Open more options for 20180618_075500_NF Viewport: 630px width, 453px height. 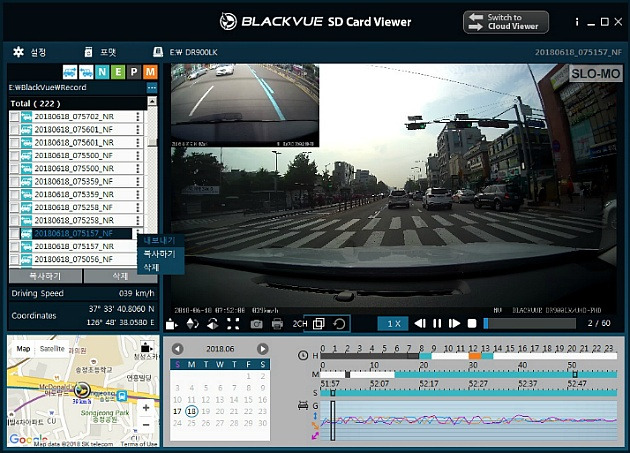click(138, 156)
